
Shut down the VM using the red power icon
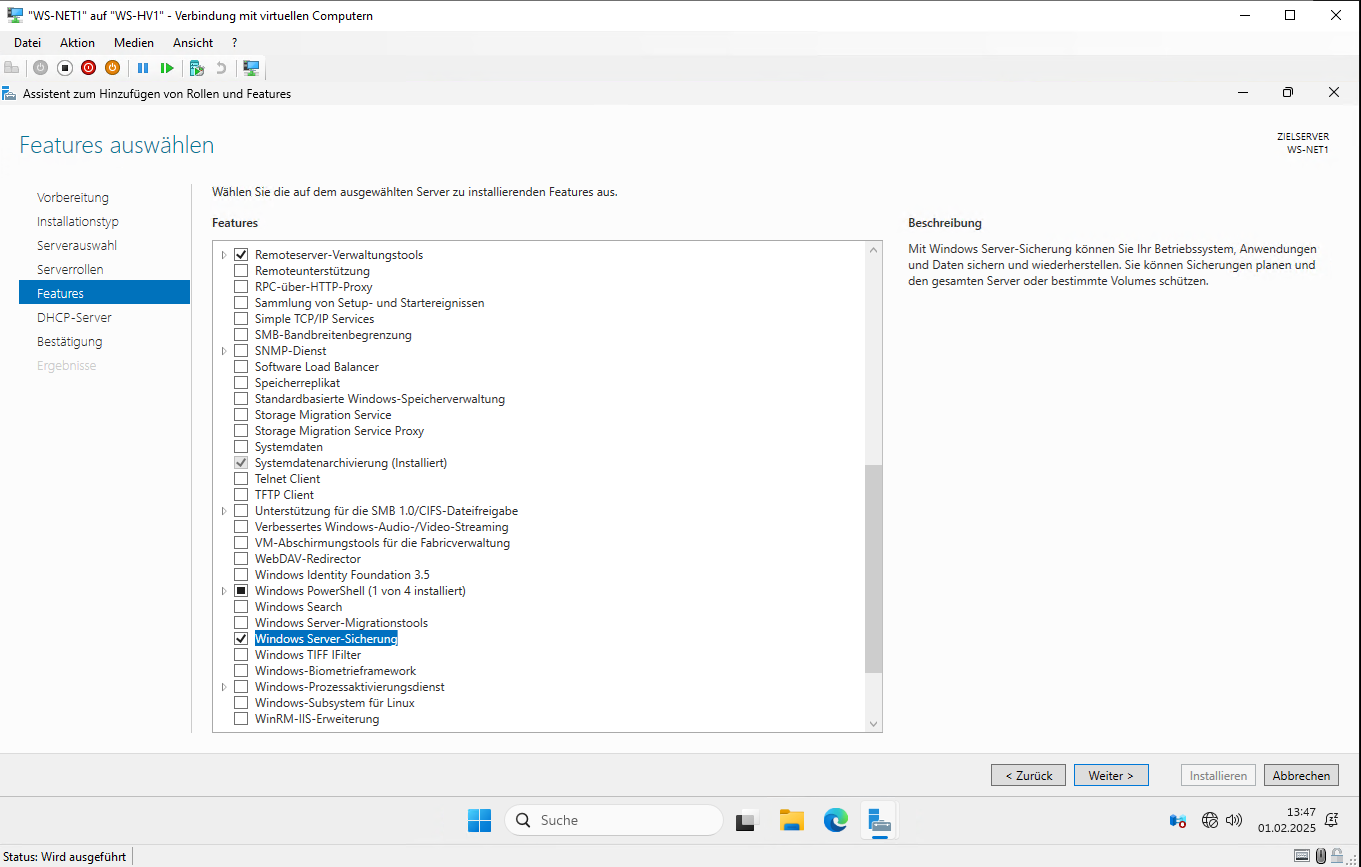(x=88, y=68)
